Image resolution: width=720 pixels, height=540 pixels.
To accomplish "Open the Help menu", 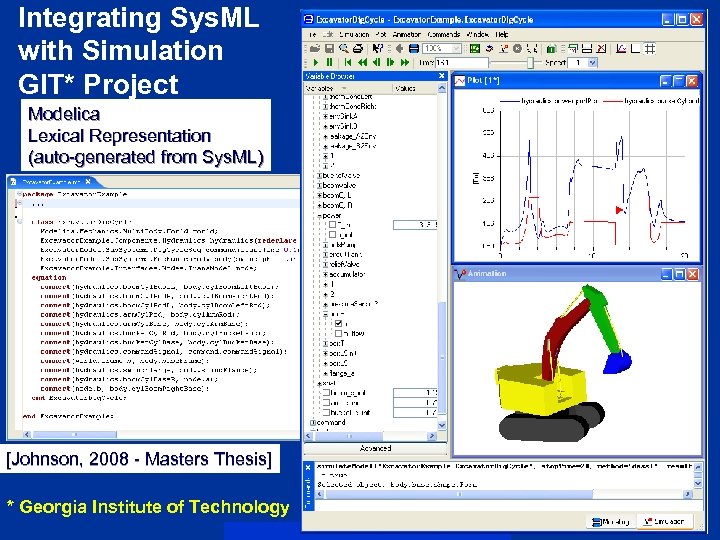I will (x=501, y=34).
